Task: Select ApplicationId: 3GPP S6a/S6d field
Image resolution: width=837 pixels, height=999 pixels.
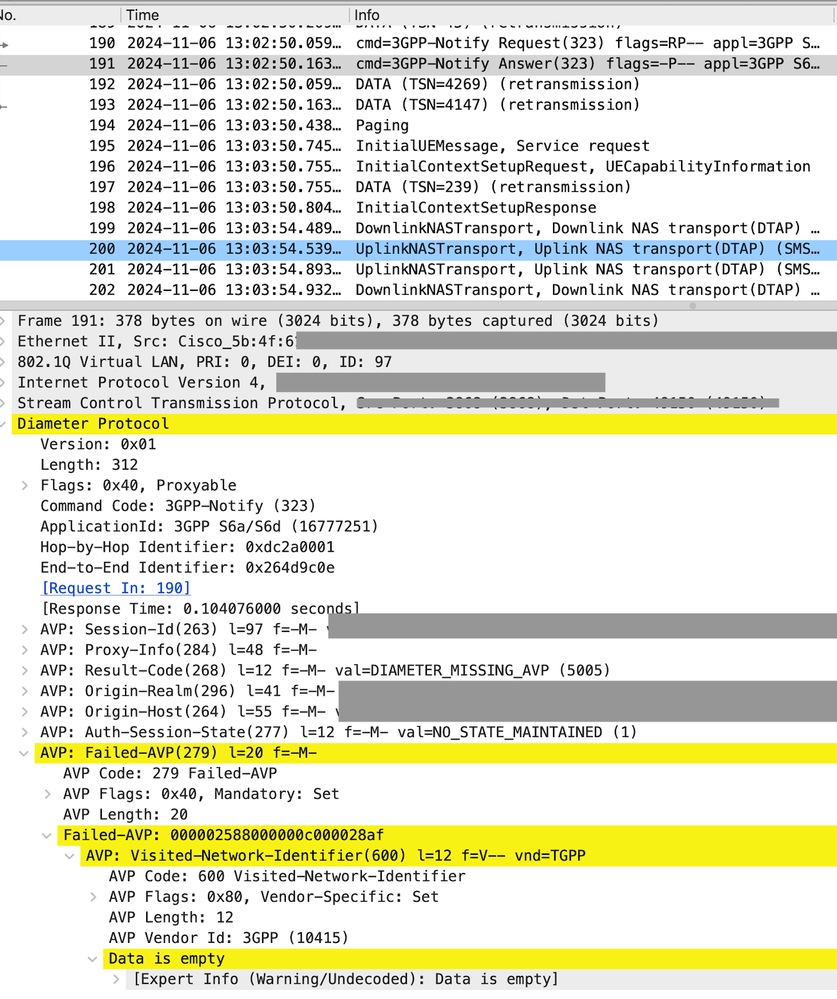Action: [209, 526]
